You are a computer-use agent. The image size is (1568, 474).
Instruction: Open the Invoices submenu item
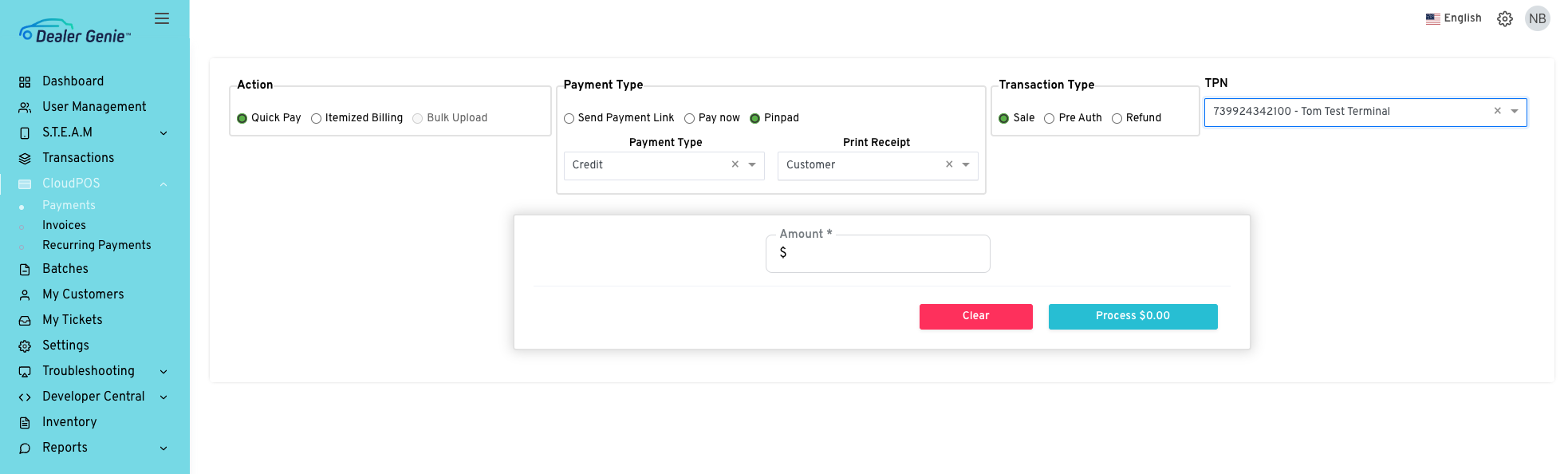(x=64, y=225)
